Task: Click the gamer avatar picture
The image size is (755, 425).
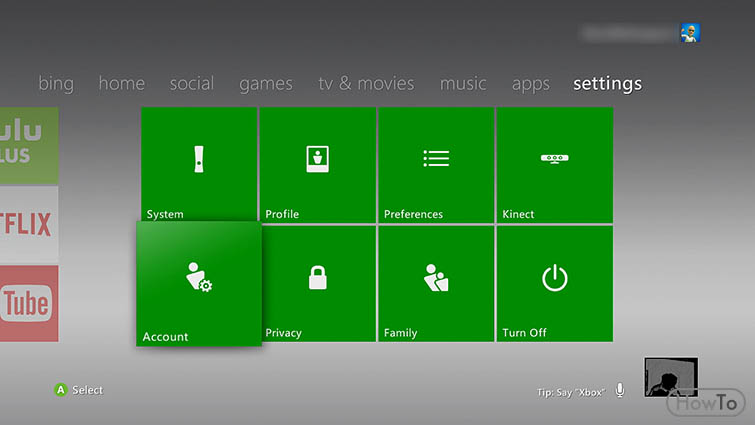Action: point(690,33)
